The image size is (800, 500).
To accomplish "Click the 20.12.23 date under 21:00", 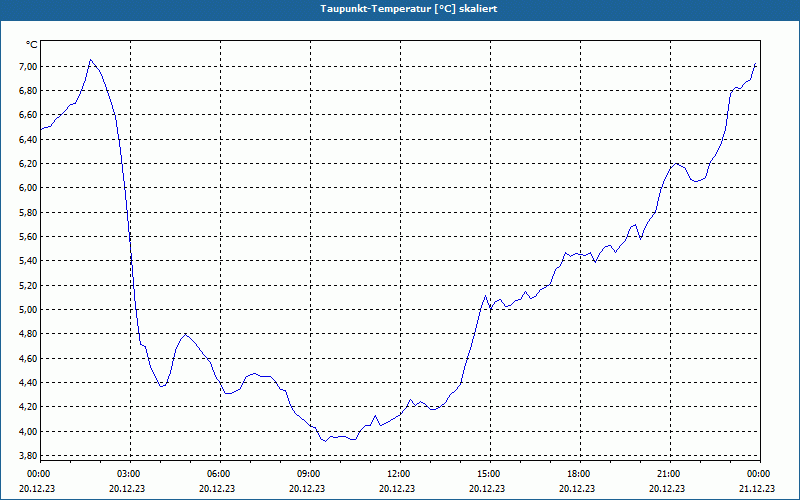I will click(667, 488).
